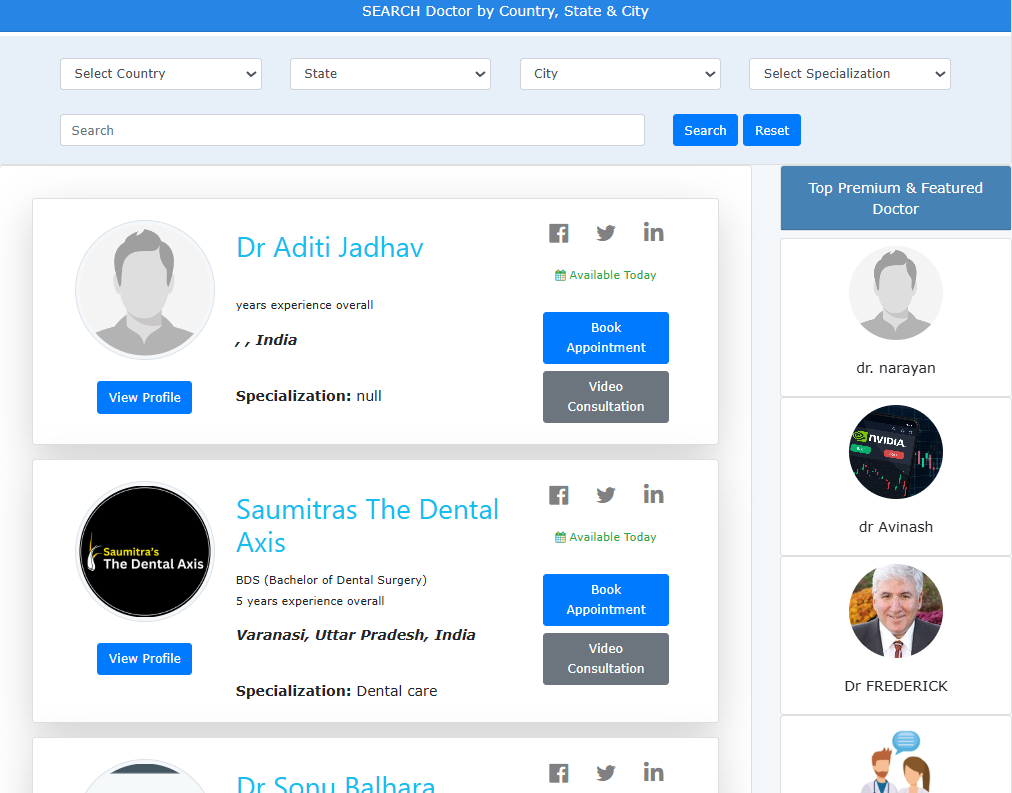
Task: Click the blue Search button
Action: click(705, 130)
